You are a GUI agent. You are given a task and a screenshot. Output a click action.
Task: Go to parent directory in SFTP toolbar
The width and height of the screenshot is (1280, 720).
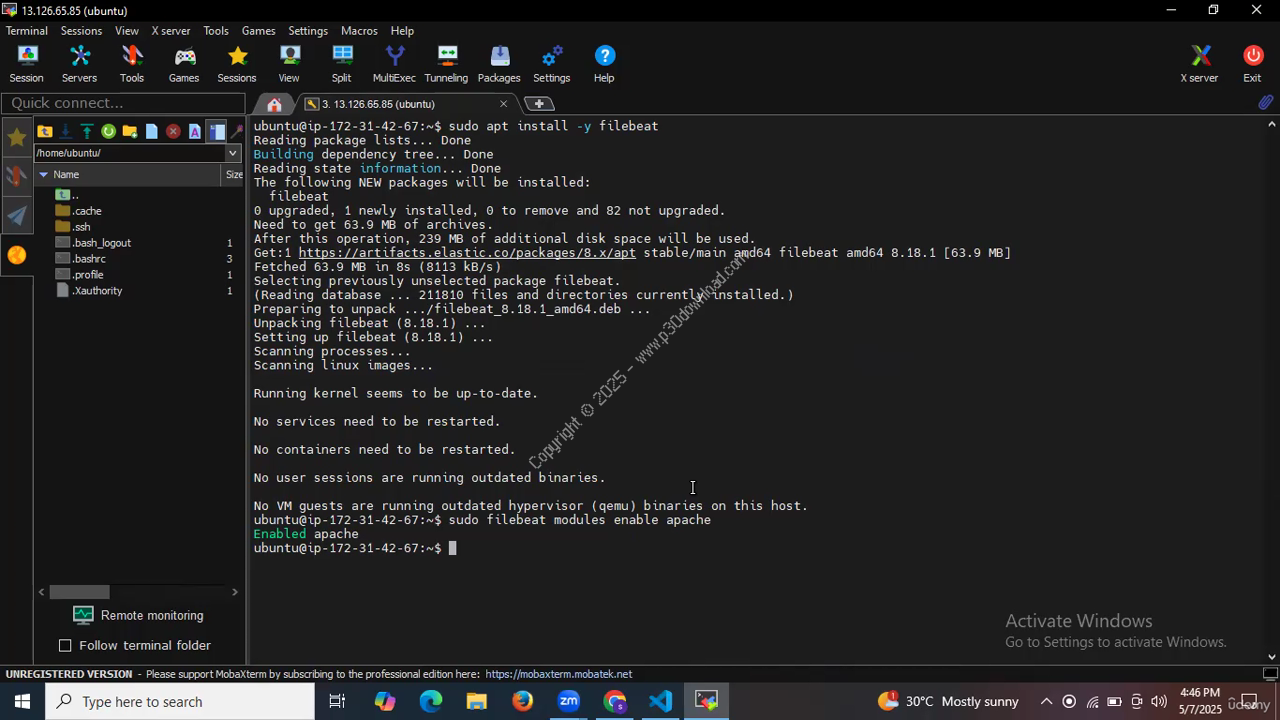click(x=45, y=132)
